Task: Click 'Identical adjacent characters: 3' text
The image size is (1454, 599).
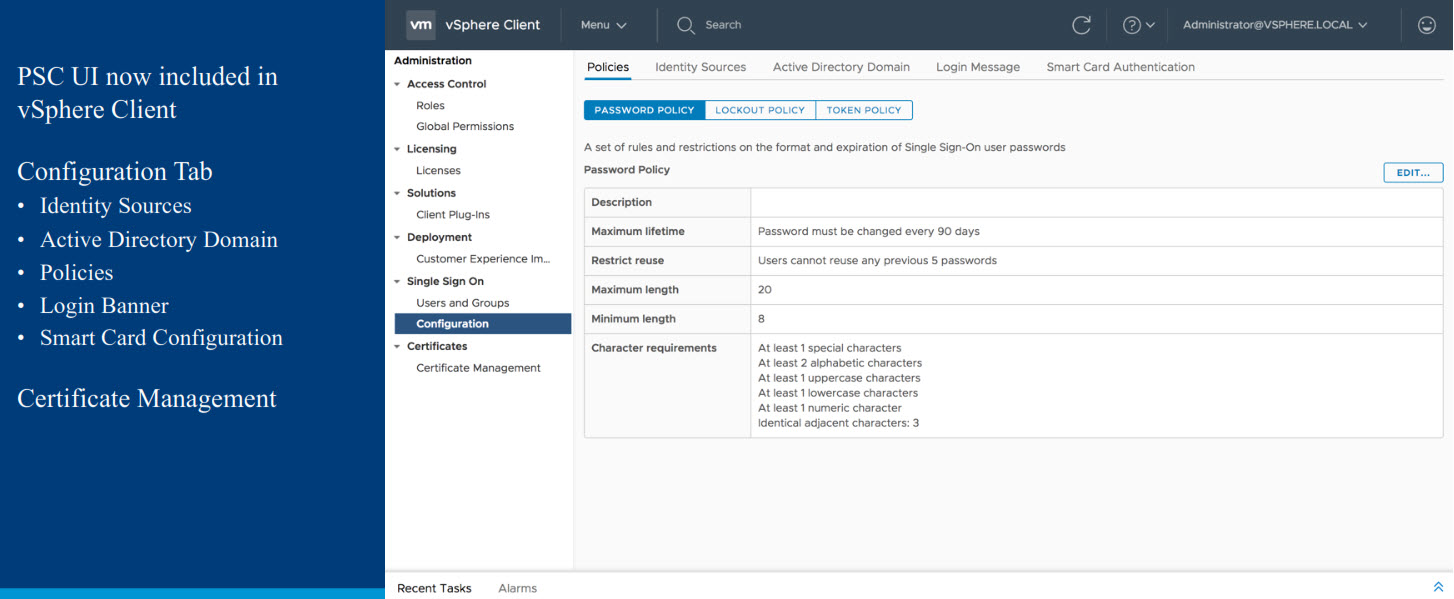Action: [x=838, y=423]
